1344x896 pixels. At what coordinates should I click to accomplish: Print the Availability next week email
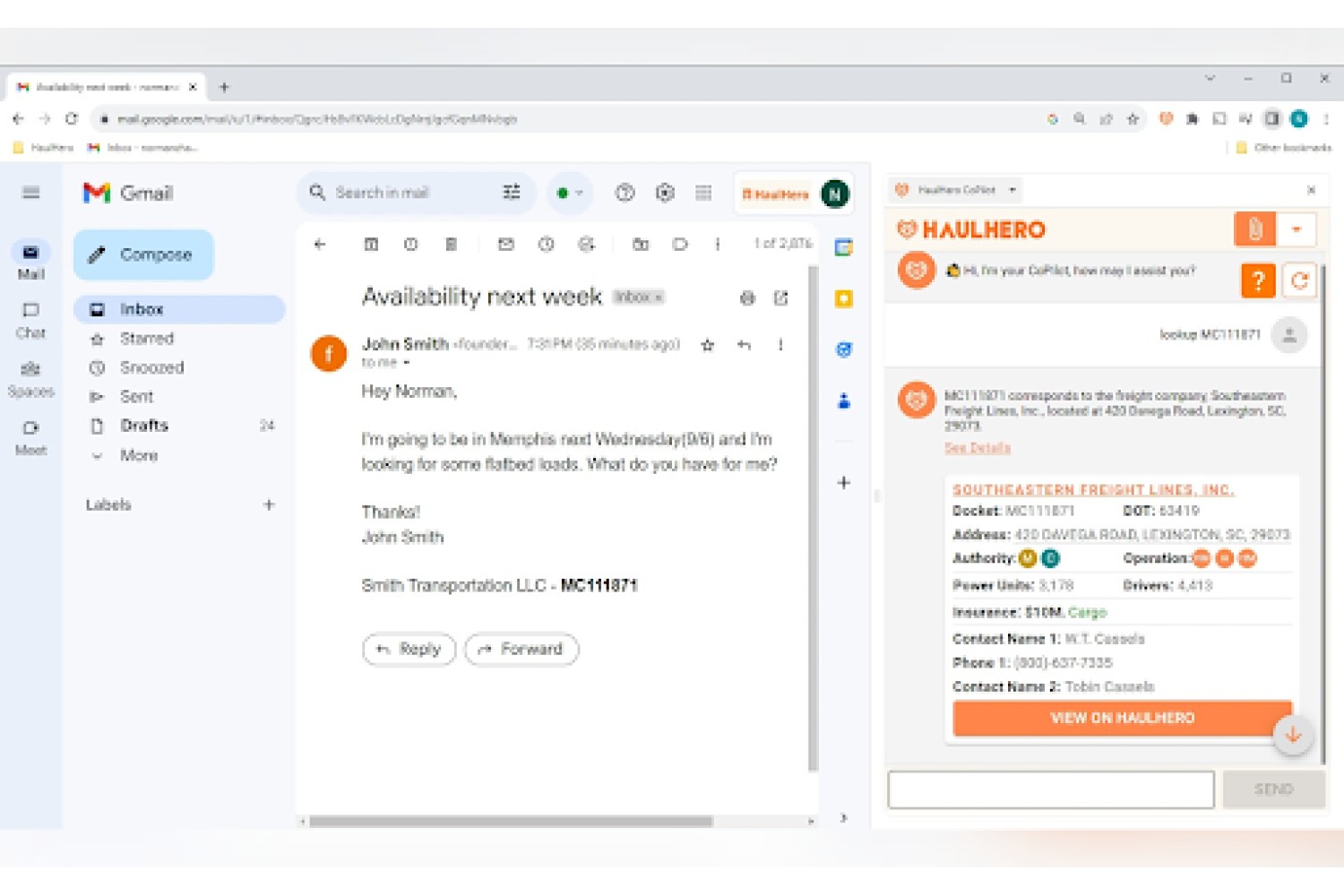click(x=747, y=298)
